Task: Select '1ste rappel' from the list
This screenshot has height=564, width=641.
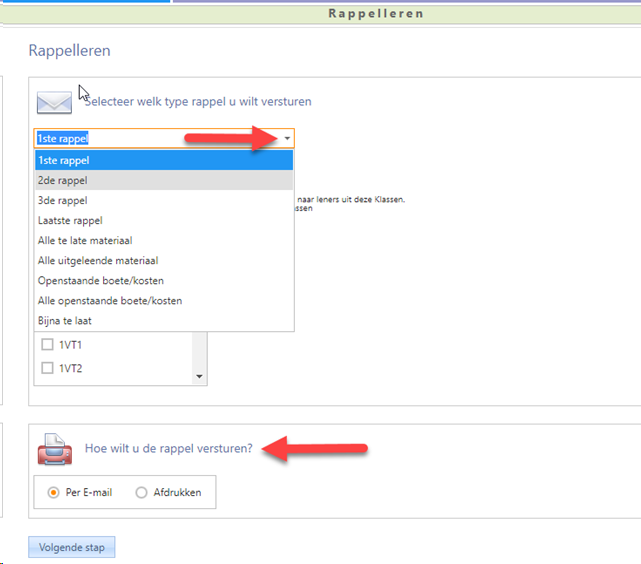Action: (63, 161)
